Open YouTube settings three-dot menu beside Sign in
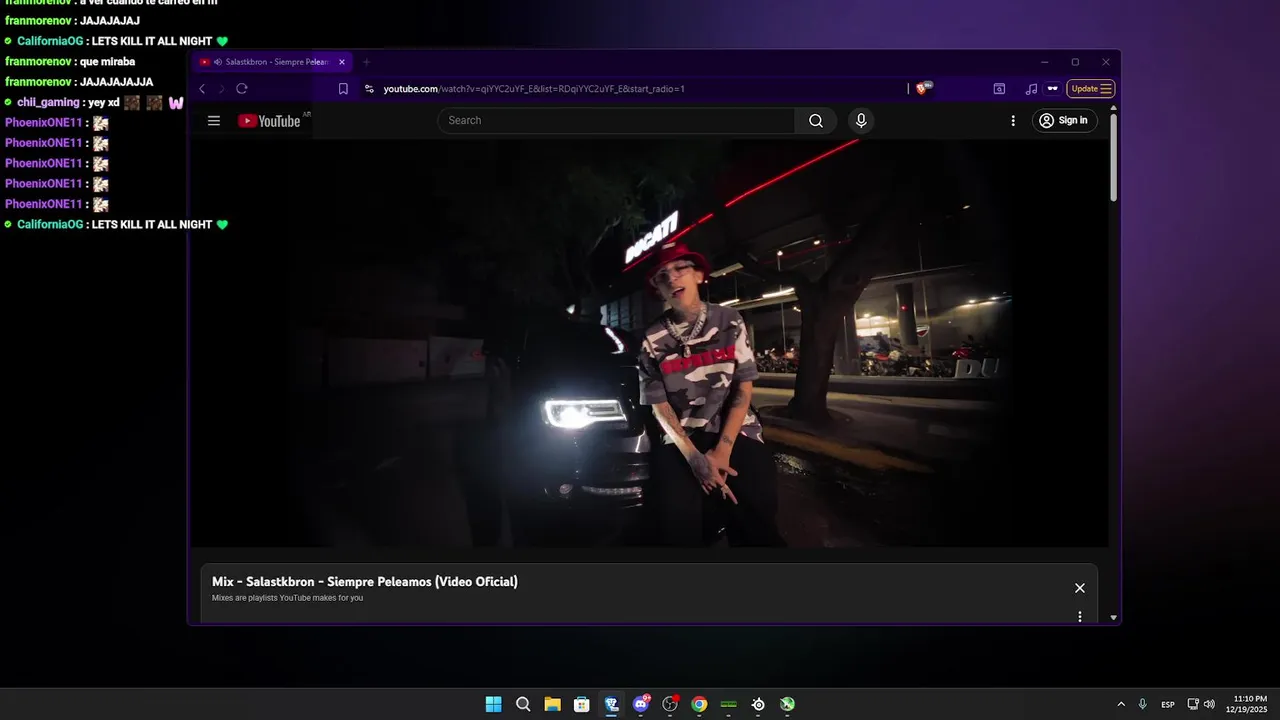Screen dimensions: 1280x720 1013,121
